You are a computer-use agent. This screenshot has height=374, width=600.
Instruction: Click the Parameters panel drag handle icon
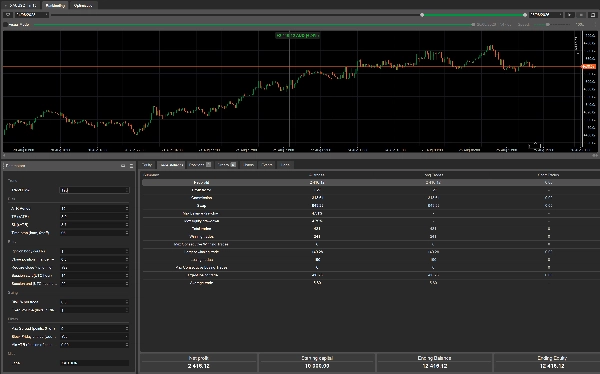(x=4, y=166)
